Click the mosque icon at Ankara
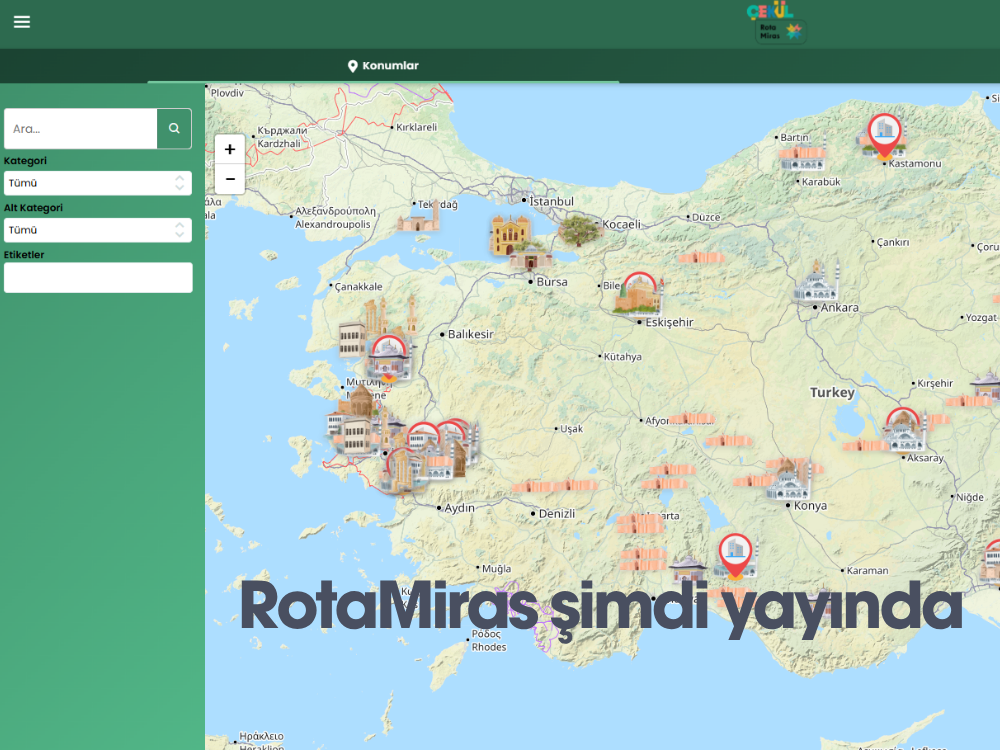 click(x=816, y=282)
